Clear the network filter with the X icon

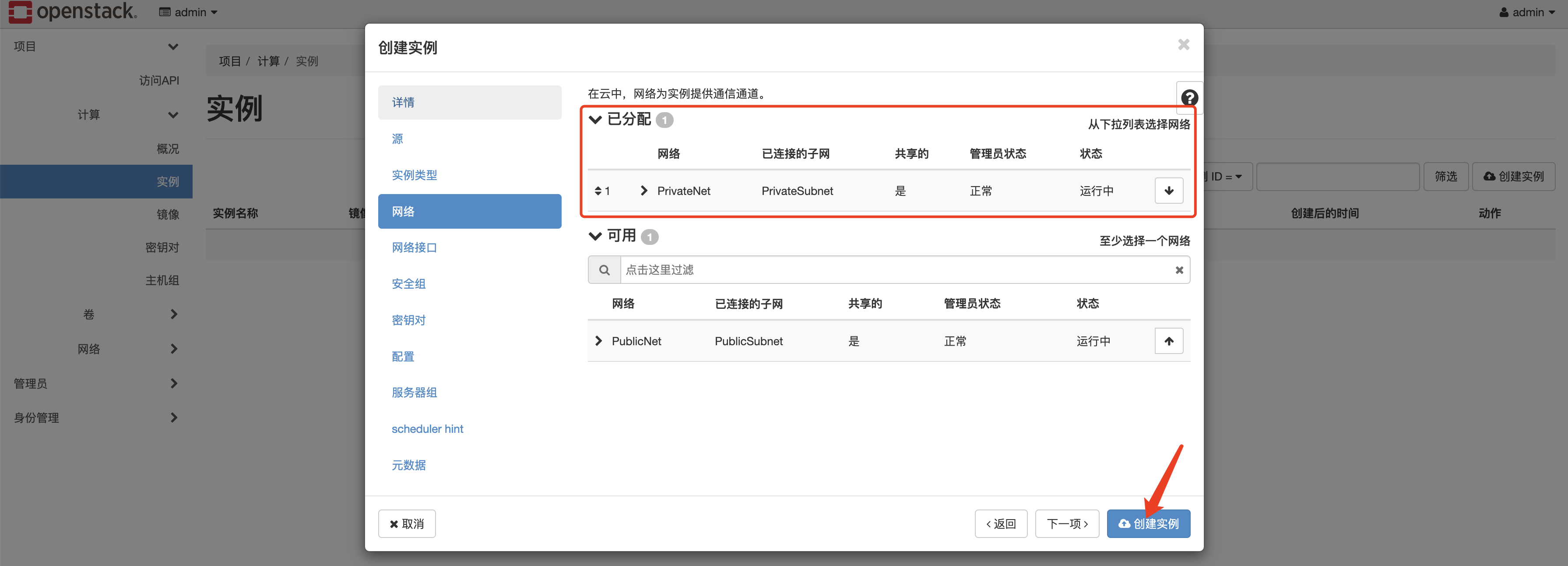click(x=1179, y=269)
